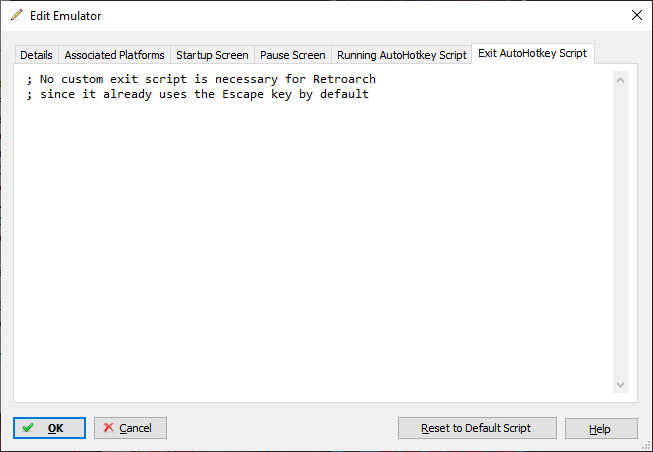Image resolution: width=653 pixels, height=452 pixels.
Task: Click Reset to Default Script
Action: (x=477, y=428)
